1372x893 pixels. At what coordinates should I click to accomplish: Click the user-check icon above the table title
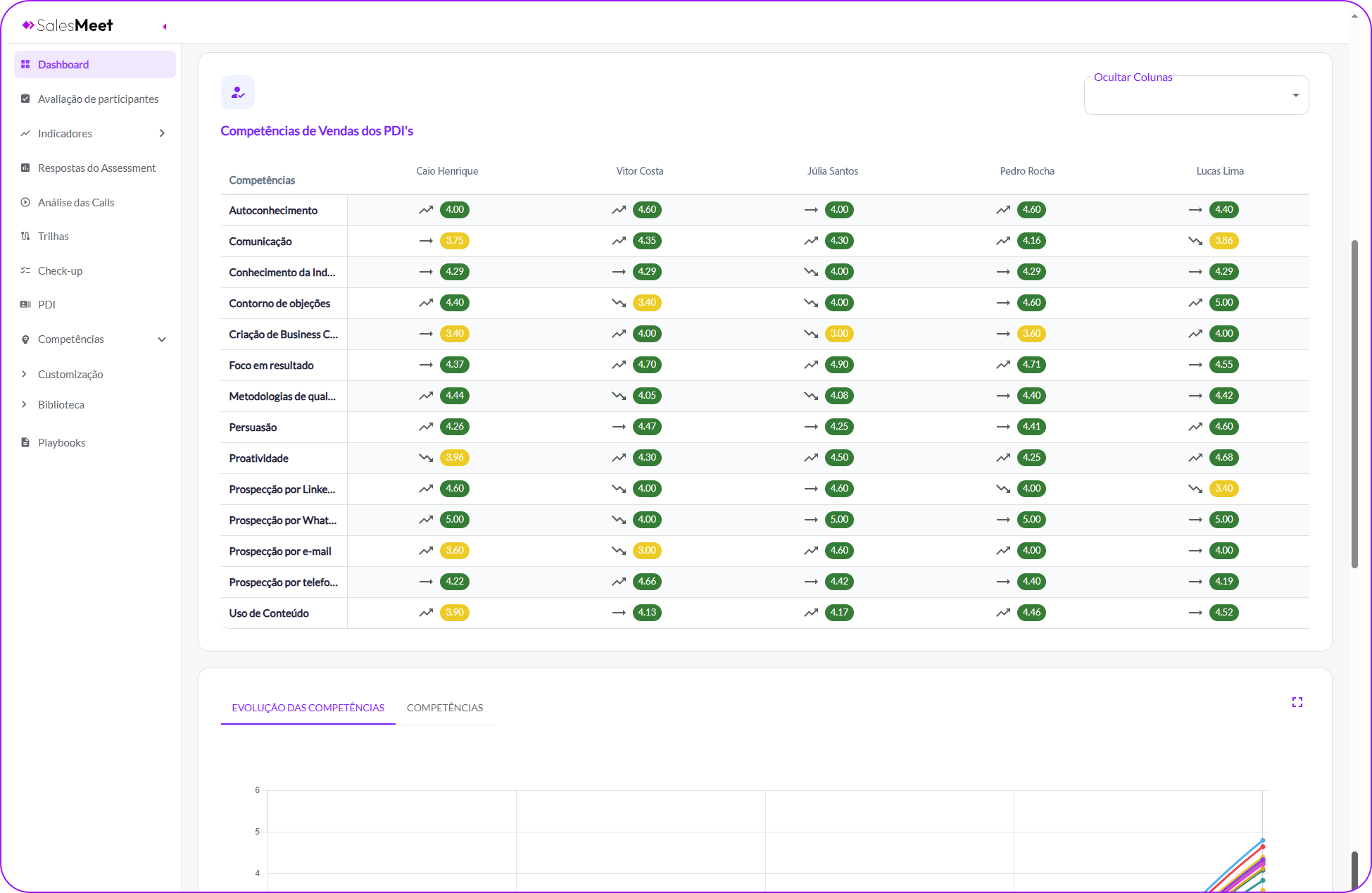point(238,92)
